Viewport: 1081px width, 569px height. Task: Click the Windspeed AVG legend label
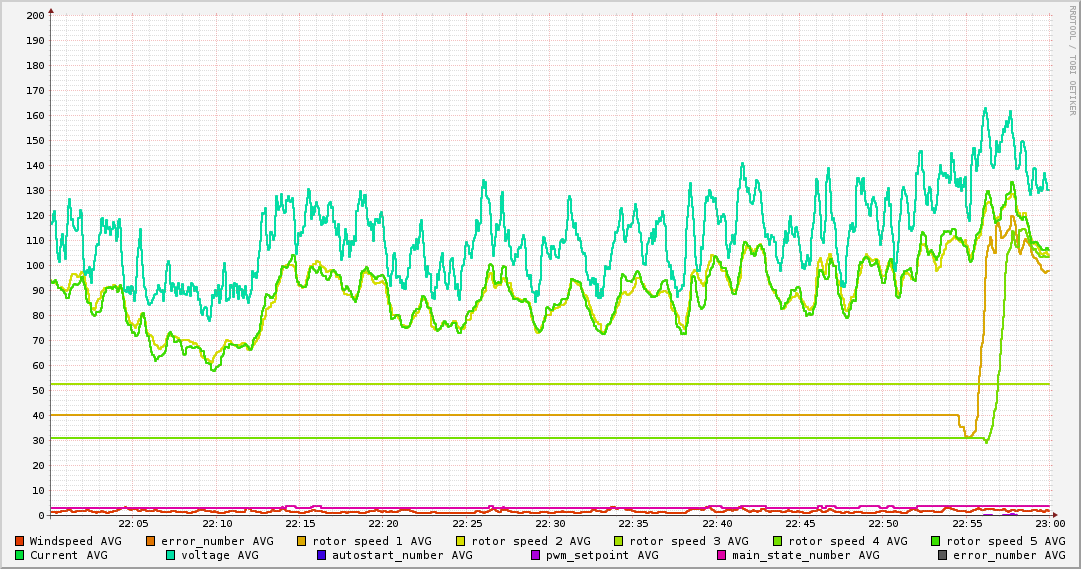[75, 541]
